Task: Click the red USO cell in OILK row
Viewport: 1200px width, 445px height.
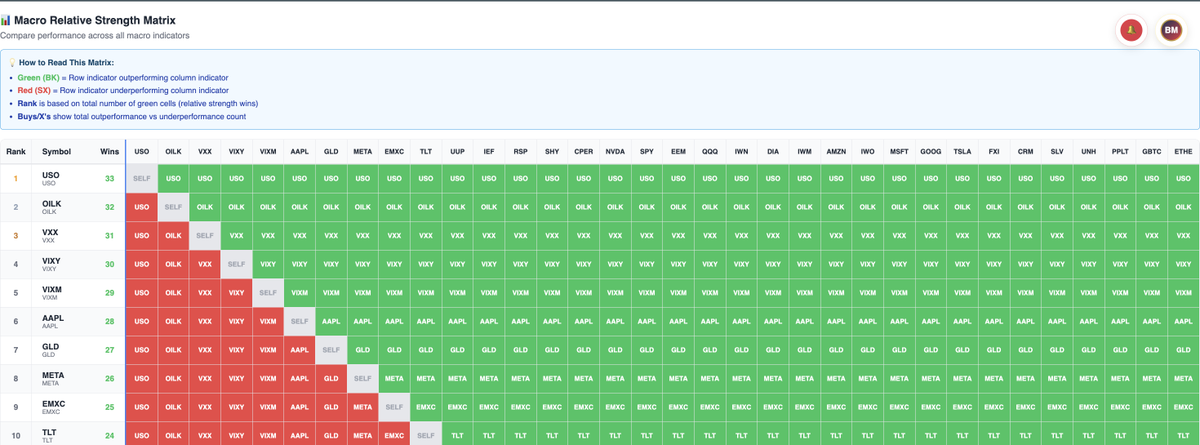Action: point(142,208)
